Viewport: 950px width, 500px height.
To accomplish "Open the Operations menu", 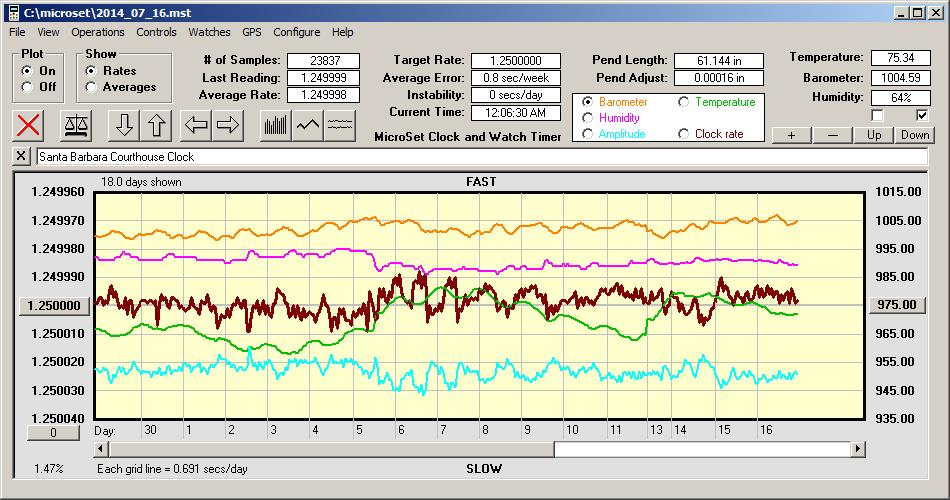I will point(98,32).
